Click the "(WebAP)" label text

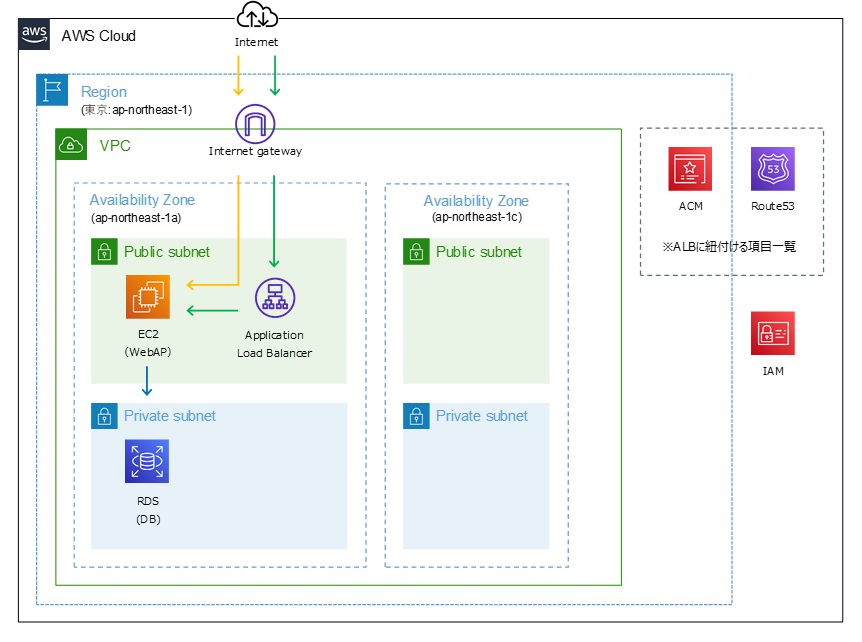click(x=148, y=352)
